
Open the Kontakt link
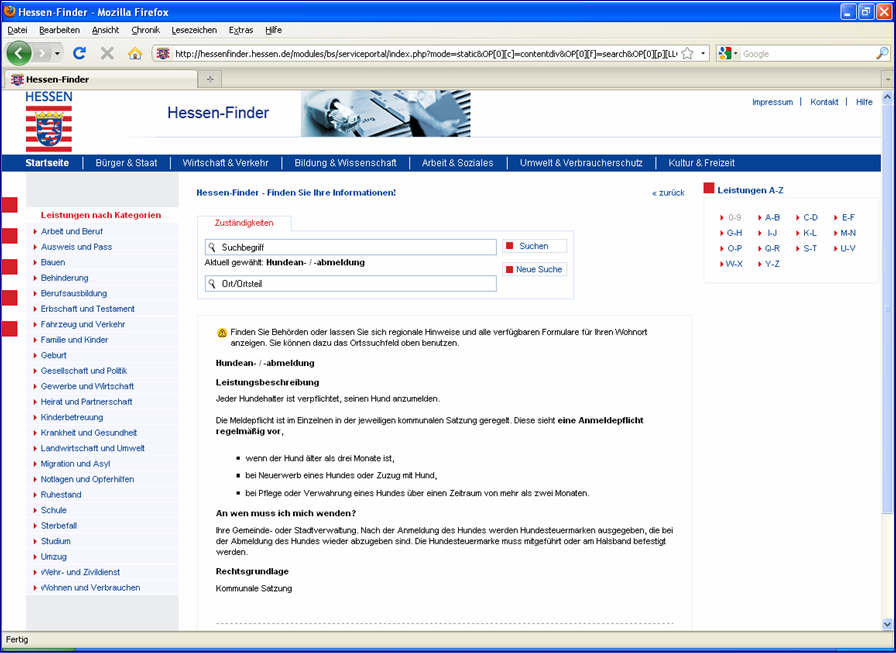[824, 102]
